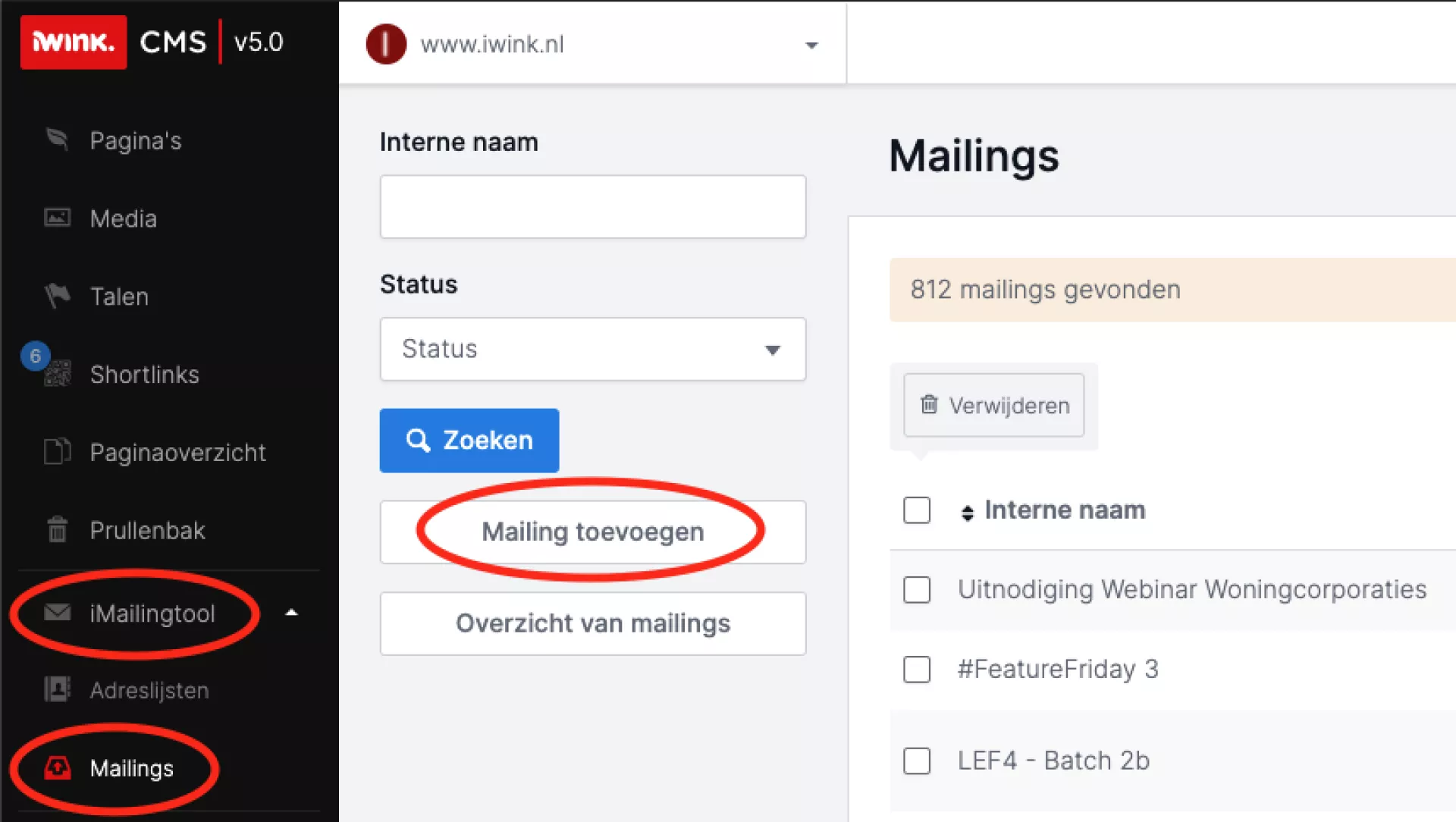The image size is (1456, 822).
Task: Click the Shortlinks QR code icon
Action: pyautogui.click(x=58, y=374)
